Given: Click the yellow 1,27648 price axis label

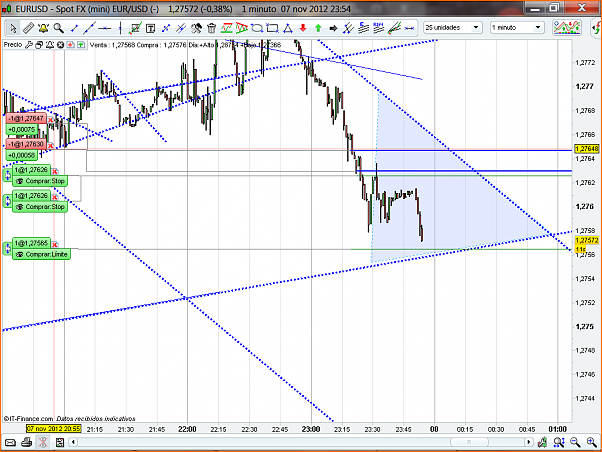Looking at the screenshot, I should pyautogui.click(x=587, y=149).
